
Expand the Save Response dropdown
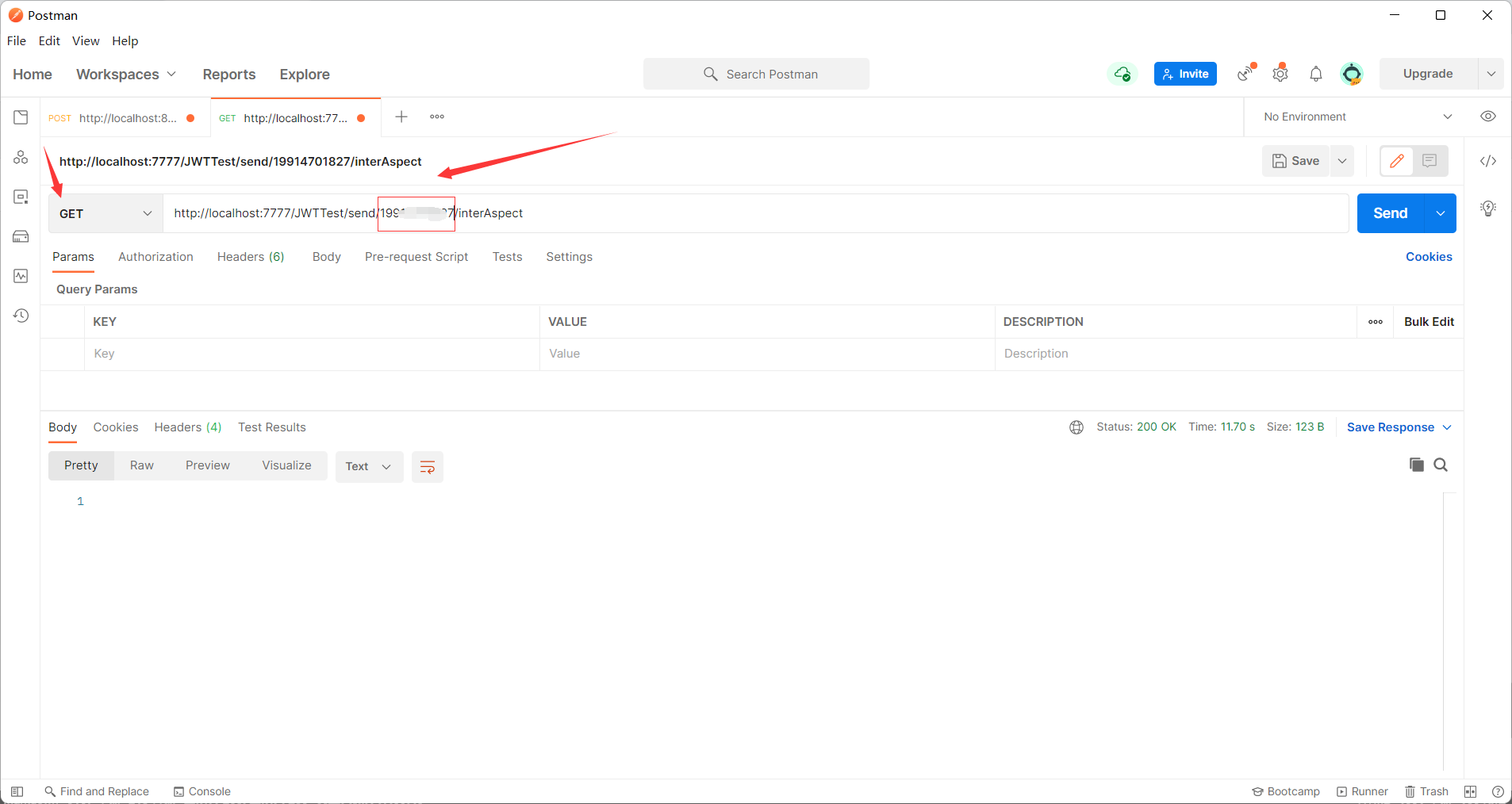click(x=1399, y=427)
